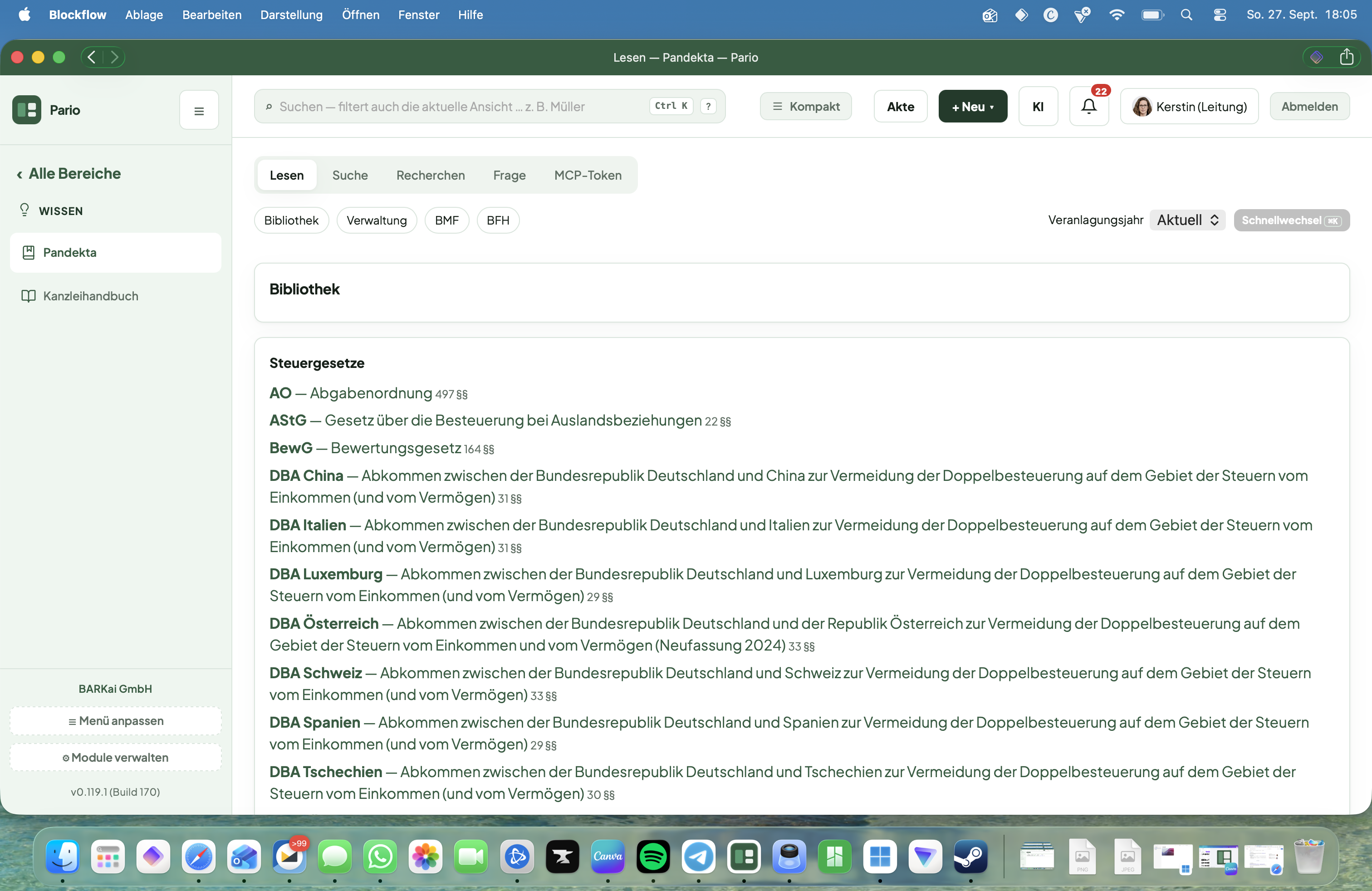Open Photos app from the dock
Image resolution: width=1372 pixels, height=891 pixels.
(426, 857)
